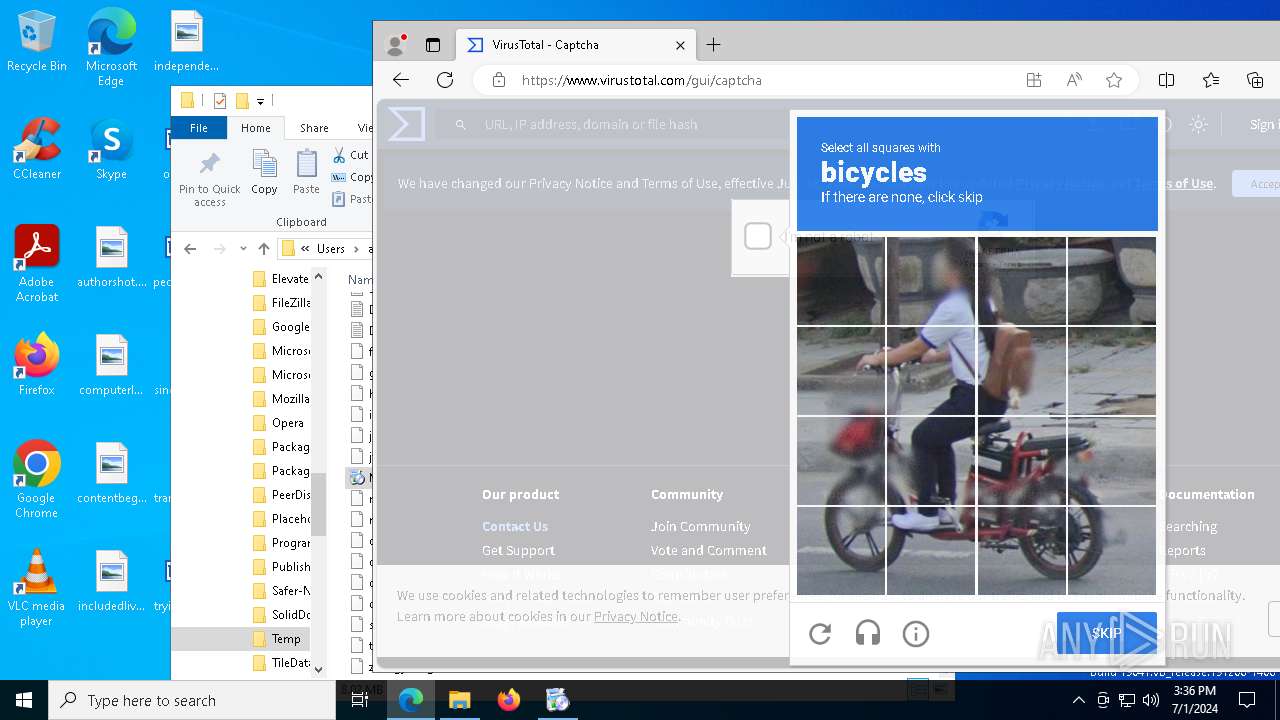The height and width of the screenshot is (720, 1280).
Task: Open Quick Access Toolbar dropdown in Explorer
Action: pyautogui.click(x=261, y=101)
